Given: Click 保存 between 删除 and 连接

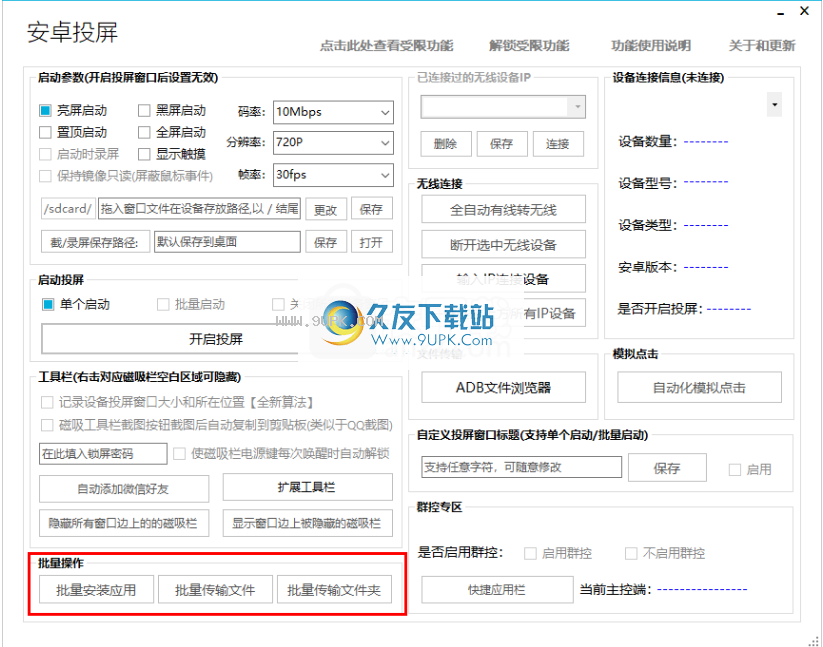Looking at the screenshot, I should click(x=502, y=144).
